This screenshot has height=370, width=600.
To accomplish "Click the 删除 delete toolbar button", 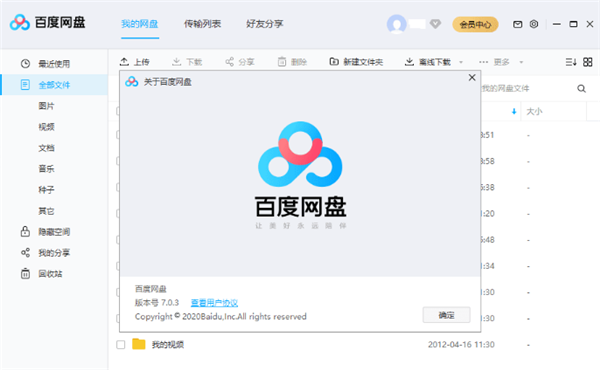I will 292,62.
